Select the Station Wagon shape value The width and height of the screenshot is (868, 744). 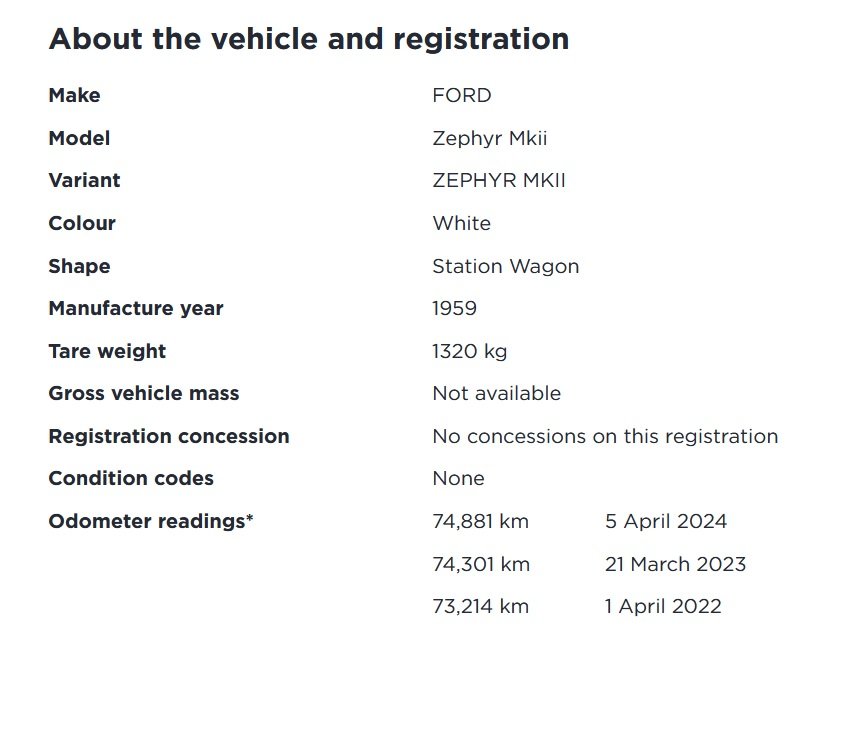coord(506,267)
